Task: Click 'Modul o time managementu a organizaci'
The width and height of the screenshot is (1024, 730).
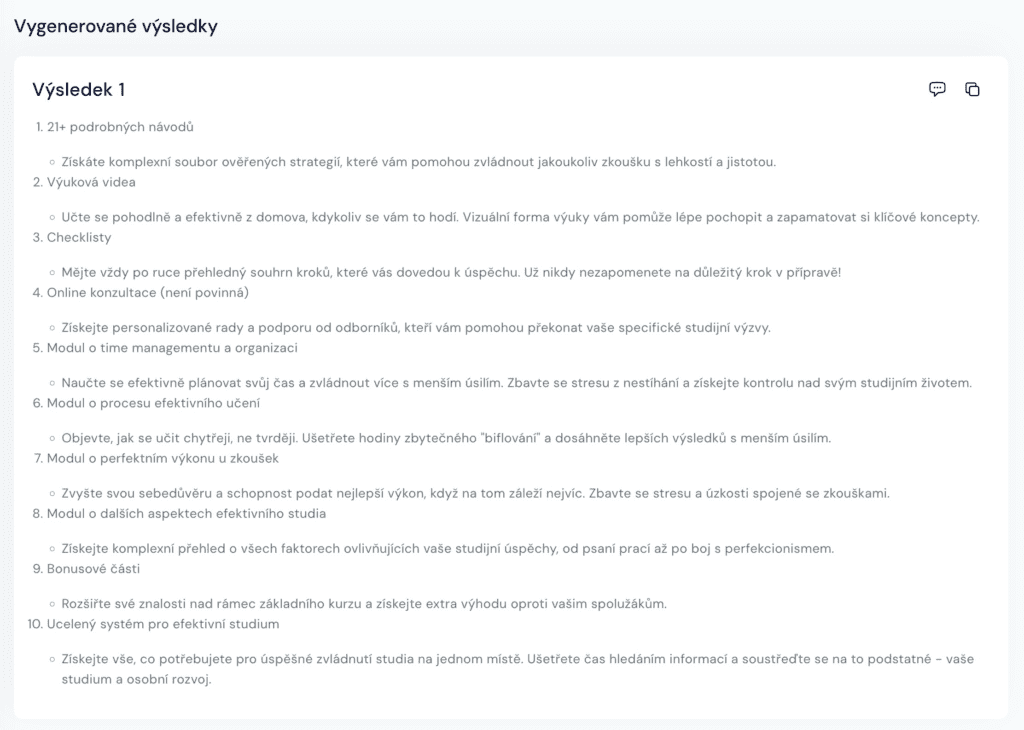Action: 172,348
